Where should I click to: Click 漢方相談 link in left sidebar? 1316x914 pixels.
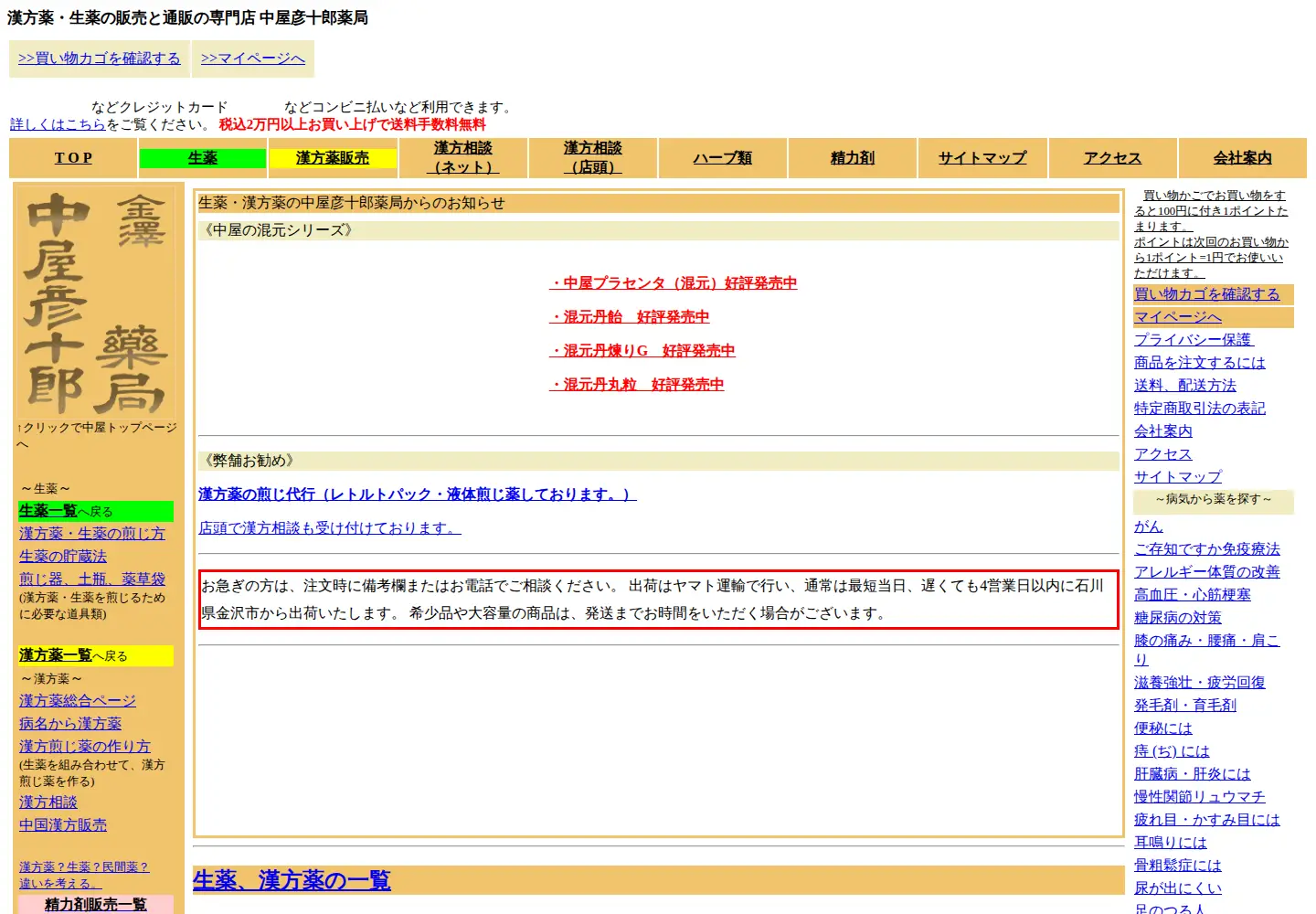click(x=48, y=802)
